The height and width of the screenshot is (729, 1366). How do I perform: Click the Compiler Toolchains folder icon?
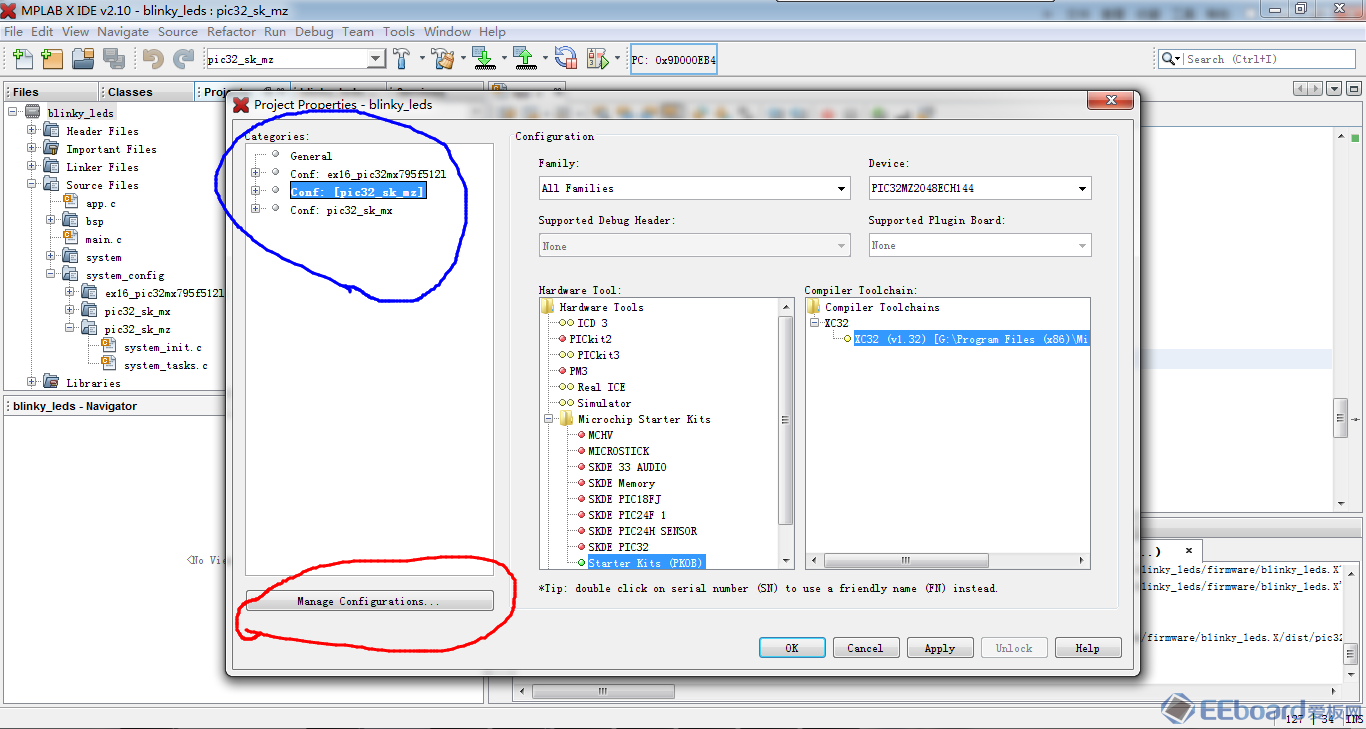(x=813, y=307)
